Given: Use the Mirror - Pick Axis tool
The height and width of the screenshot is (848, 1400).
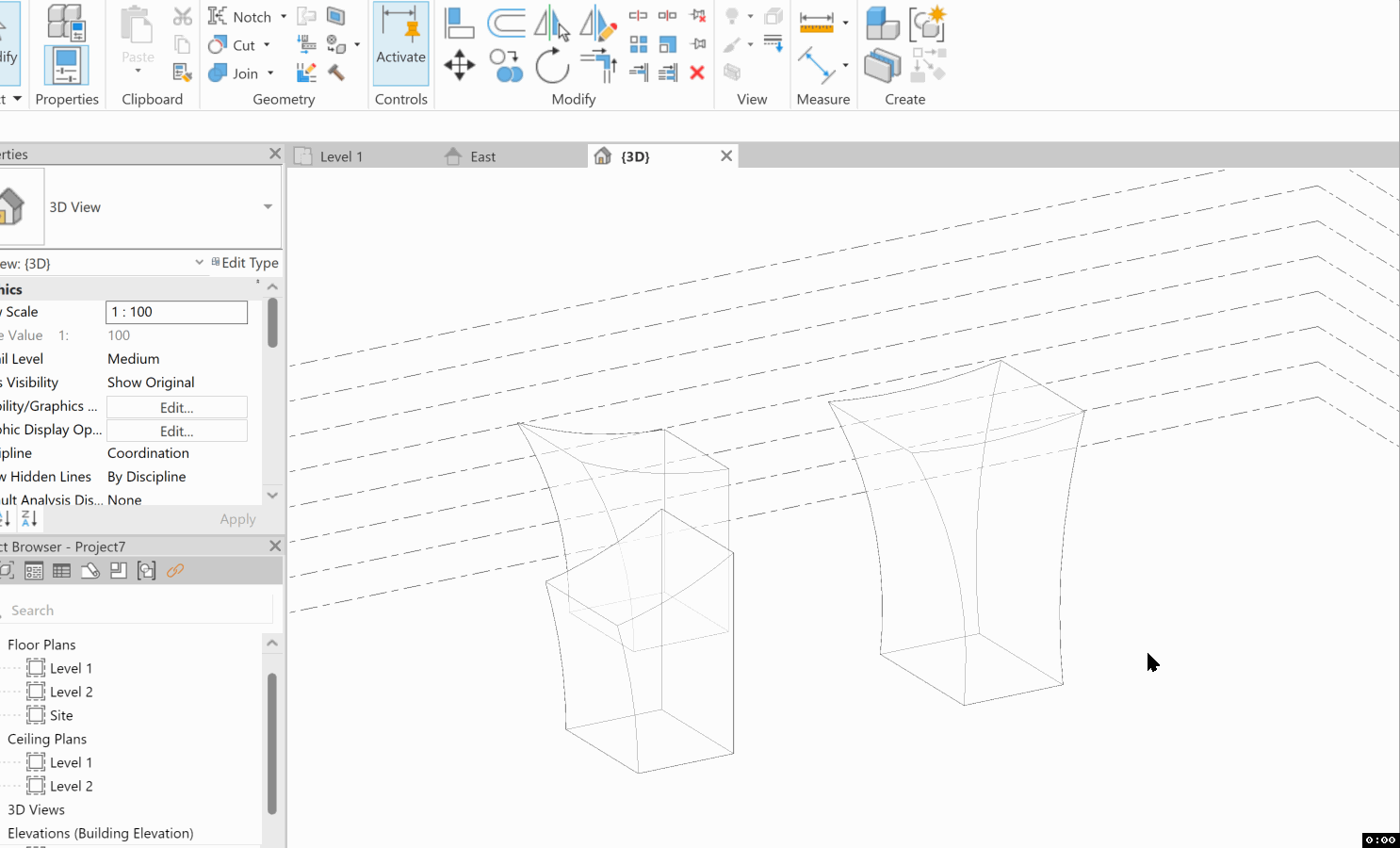Looking at the screenshot, I should coord(553,24).
